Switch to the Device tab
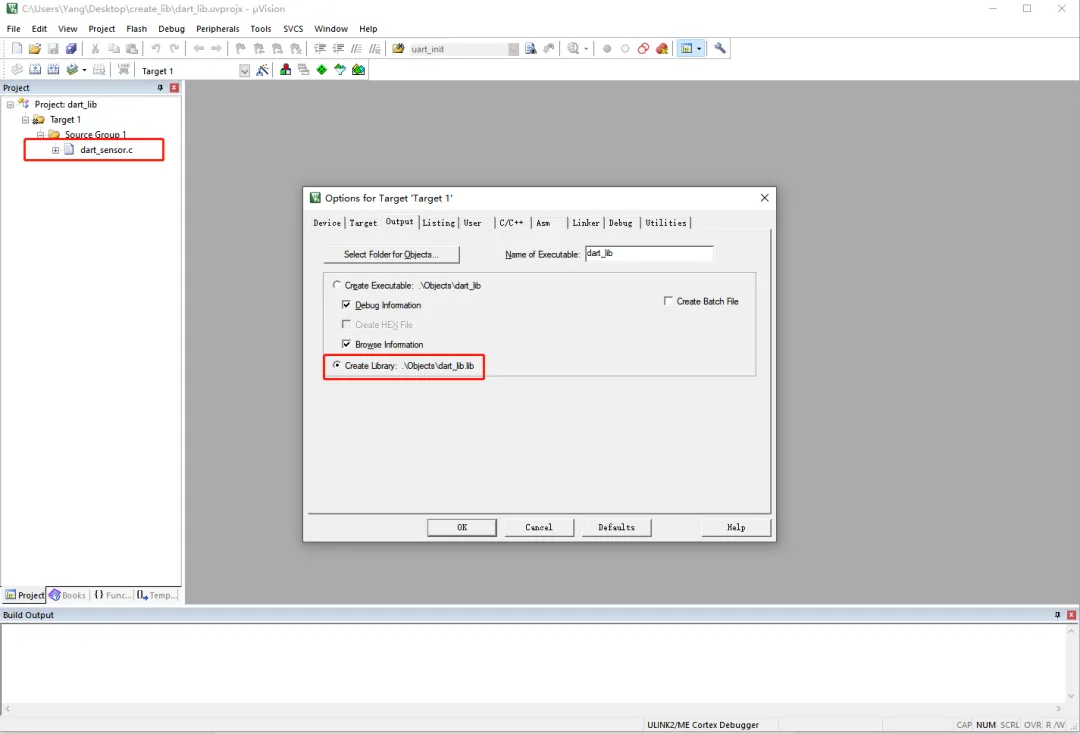Screen dimensions: 1080x734 (326, 222)
